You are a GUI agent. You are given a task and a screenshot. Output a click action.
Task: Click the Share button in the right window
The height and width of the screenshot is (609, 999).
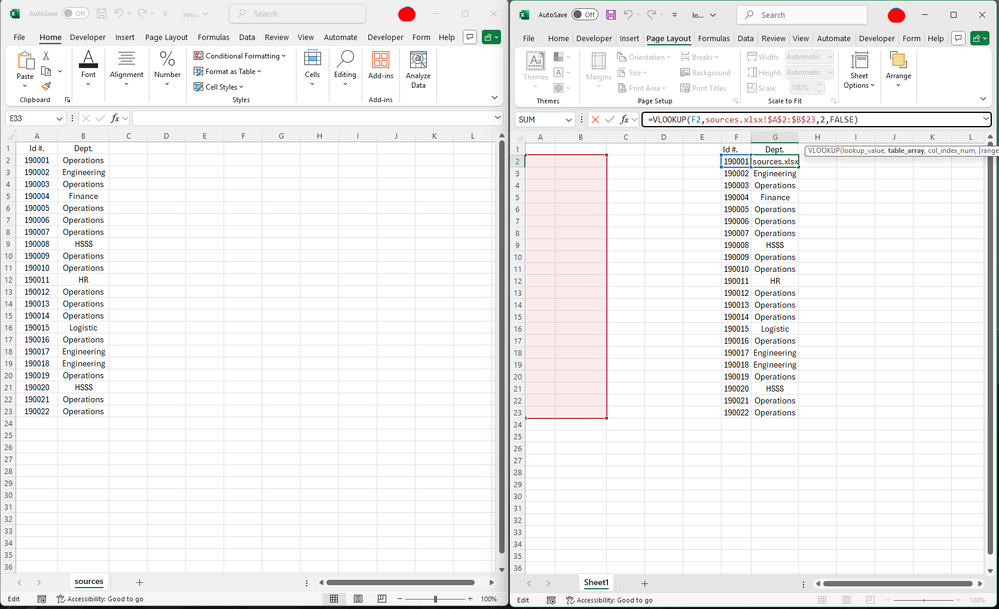pyautogui.click(x=979, y=38)
